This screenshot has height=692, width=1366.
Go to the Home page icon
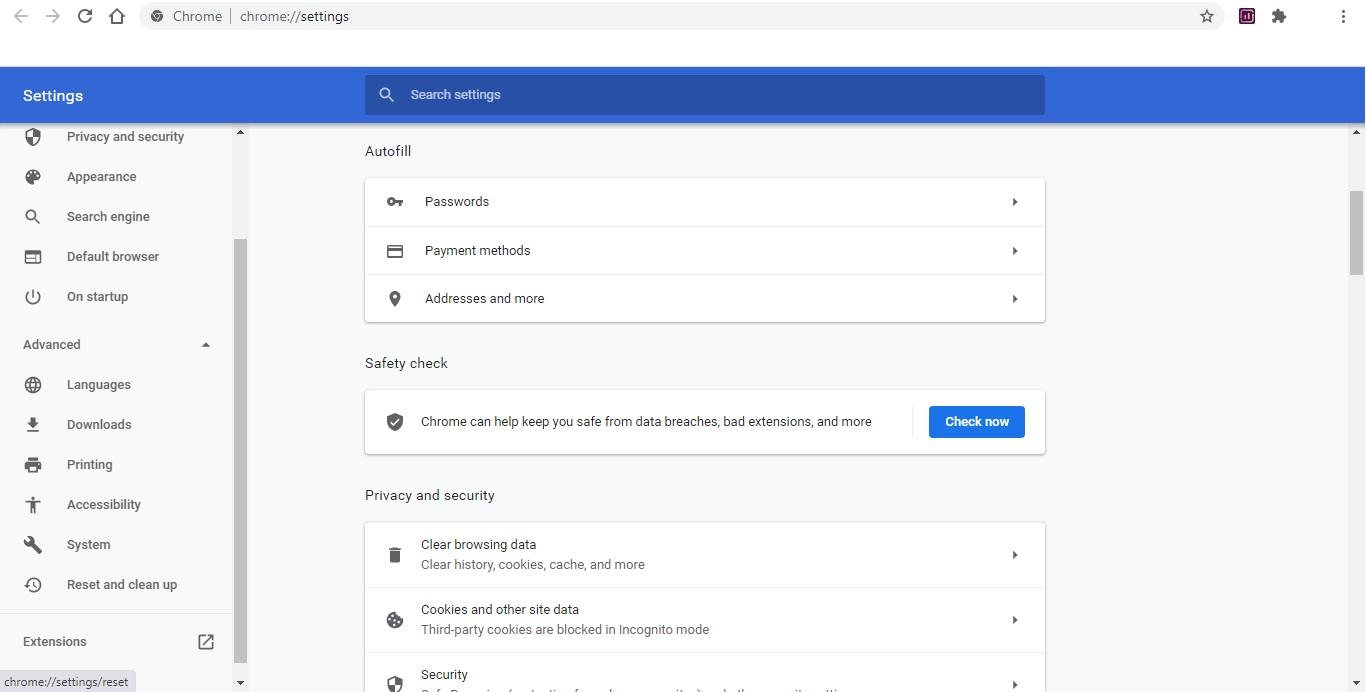(117, 16)
